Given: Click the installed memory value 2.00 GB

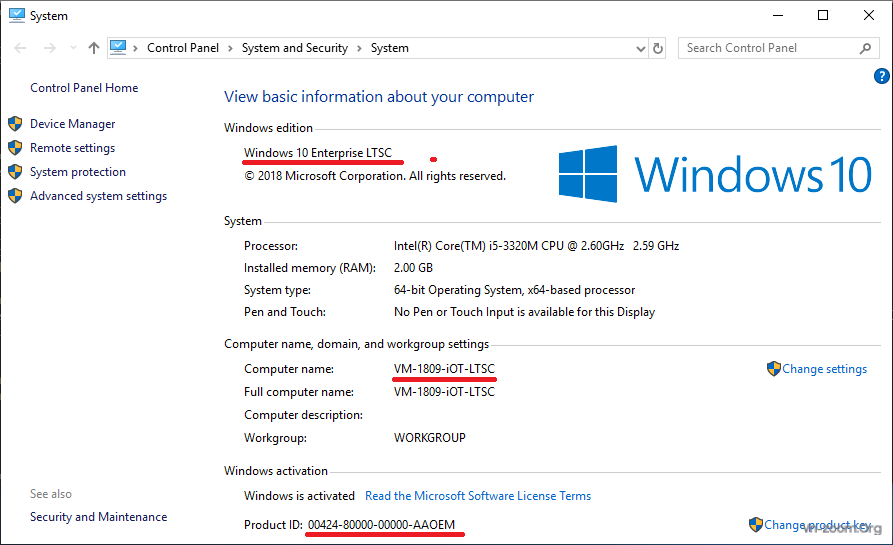Looking at the screenshot, I should pos(413,268).
